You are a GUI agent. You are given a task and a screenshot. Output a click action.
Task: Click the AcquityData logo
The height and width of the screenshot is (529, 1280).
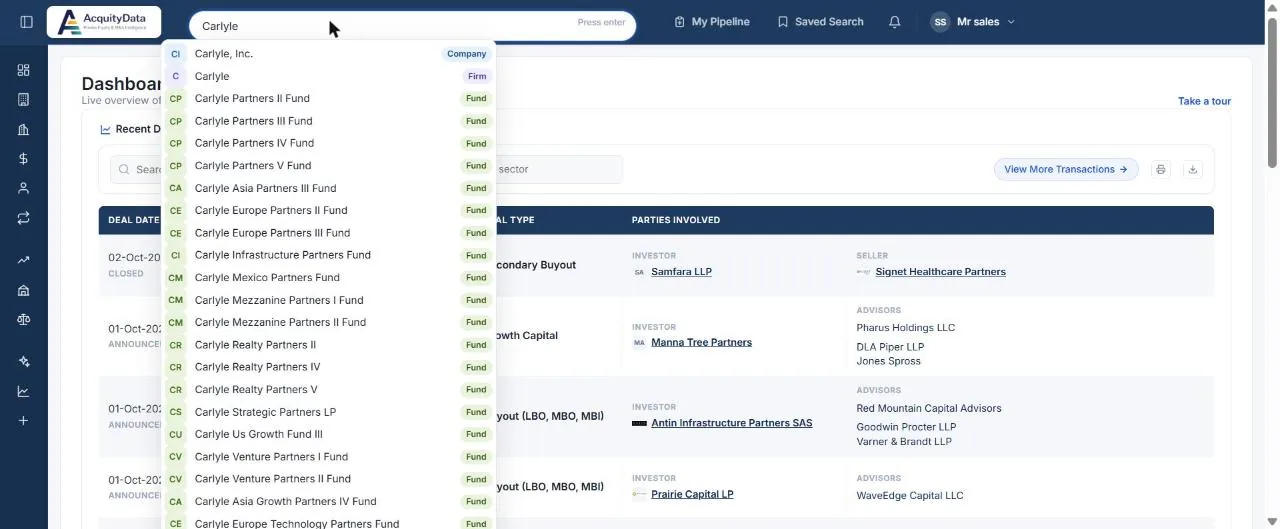point(103,22)
